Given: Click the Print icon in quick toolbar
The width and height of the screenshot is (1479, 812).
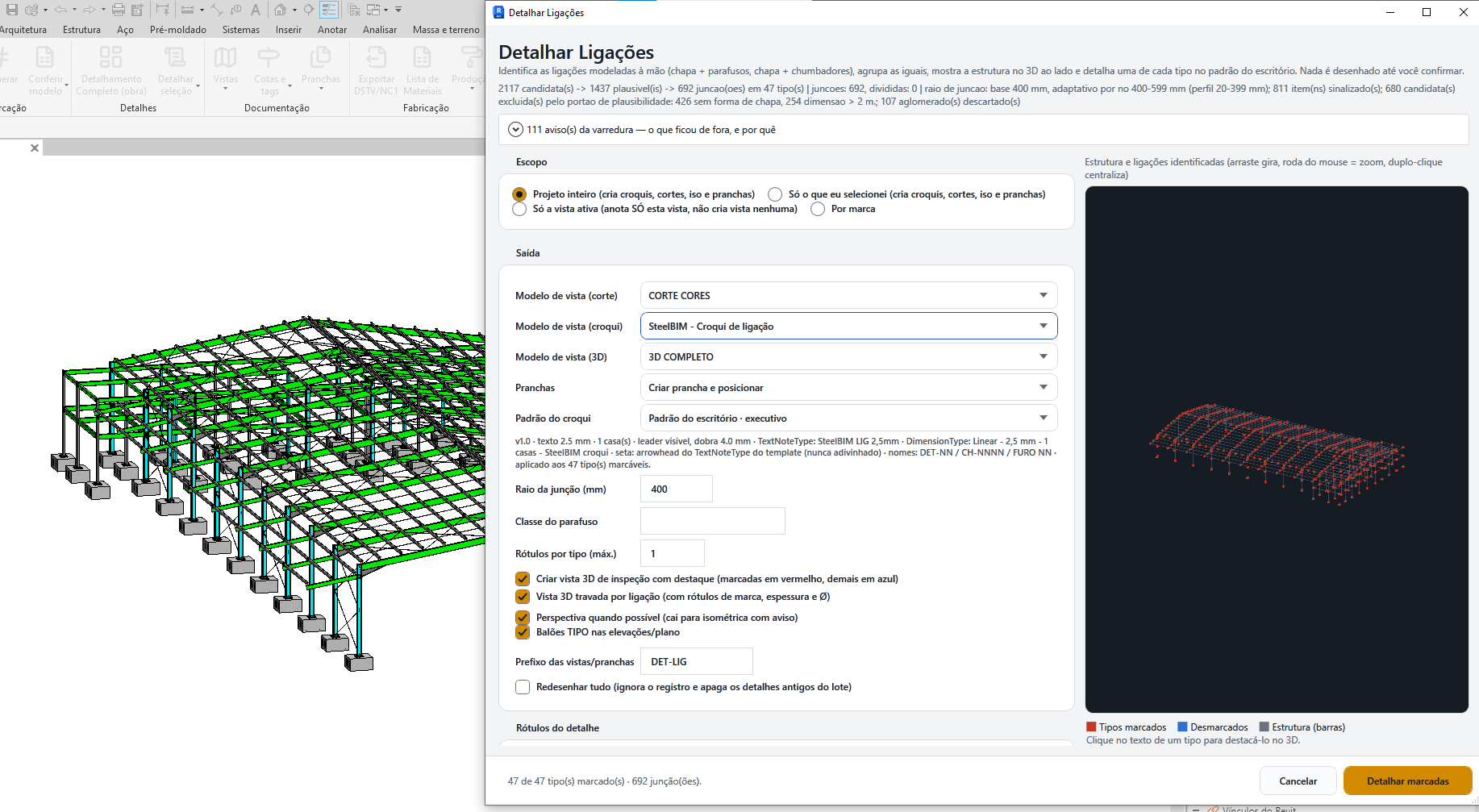Looking at the screenshot, I should click(119, 10).
